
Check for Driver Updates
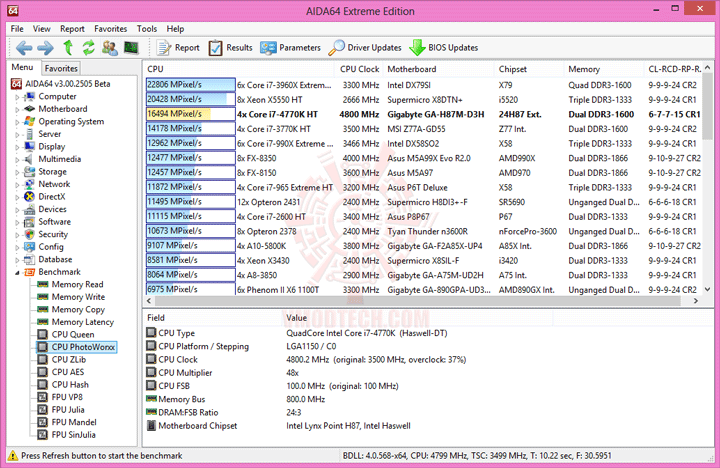click(x=365, y=47)
